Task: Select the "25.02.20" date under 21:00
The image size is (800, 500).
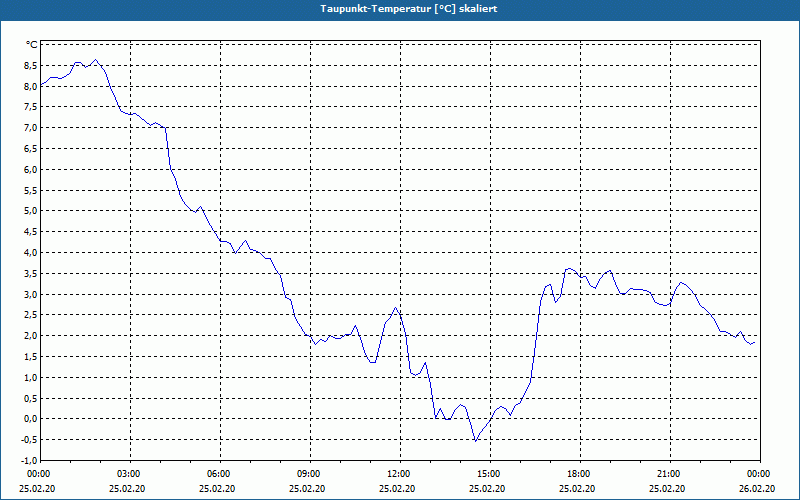Action: (x=667, y=488)
